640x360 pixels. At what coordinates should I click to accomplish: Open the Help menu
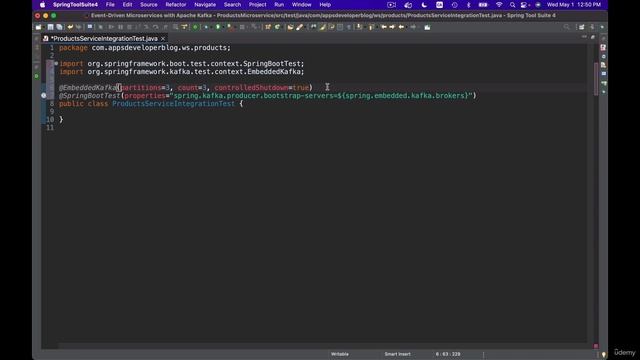tap(325, 5)
